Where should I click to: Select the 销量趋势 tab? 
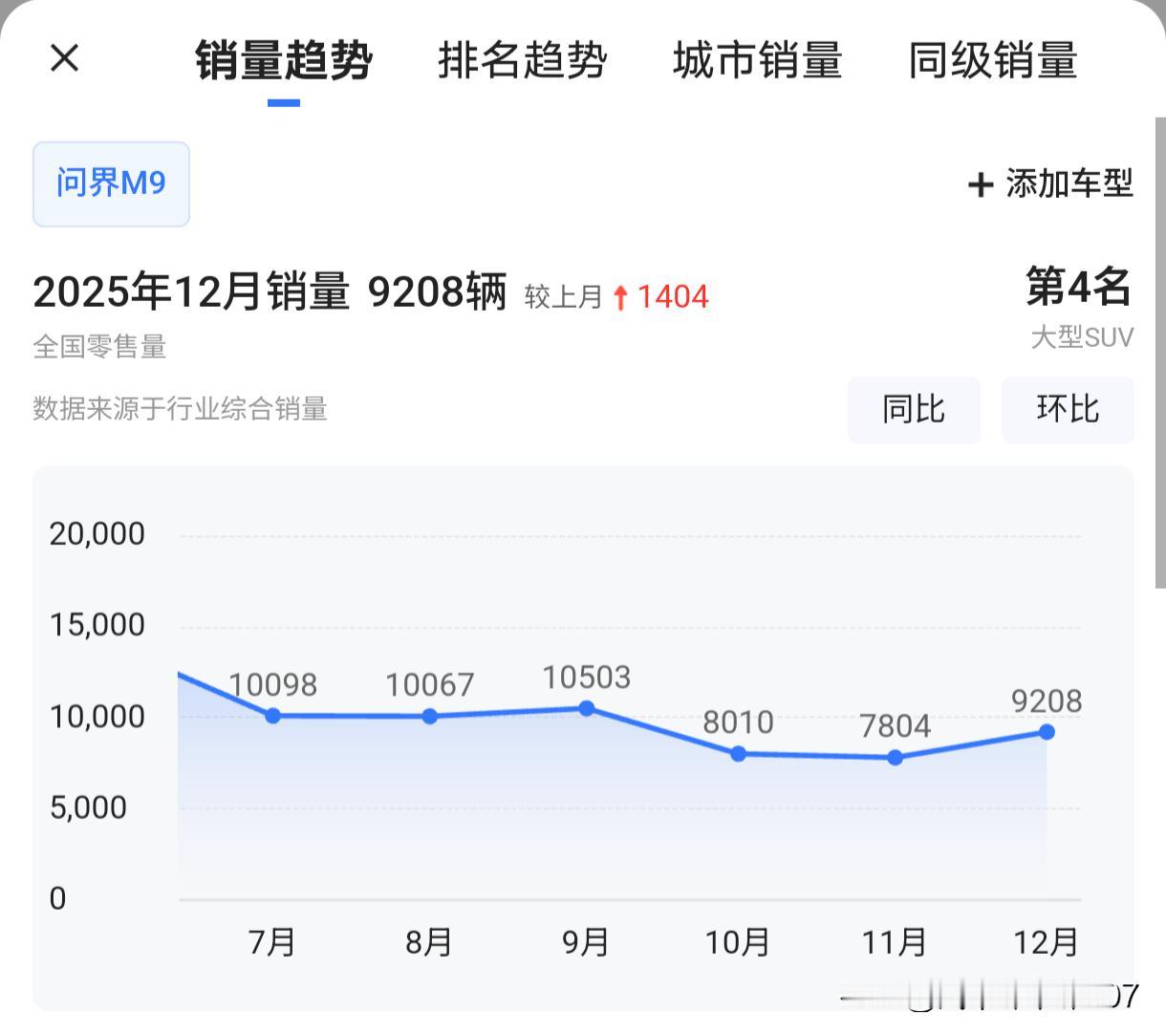coord(284,60)
